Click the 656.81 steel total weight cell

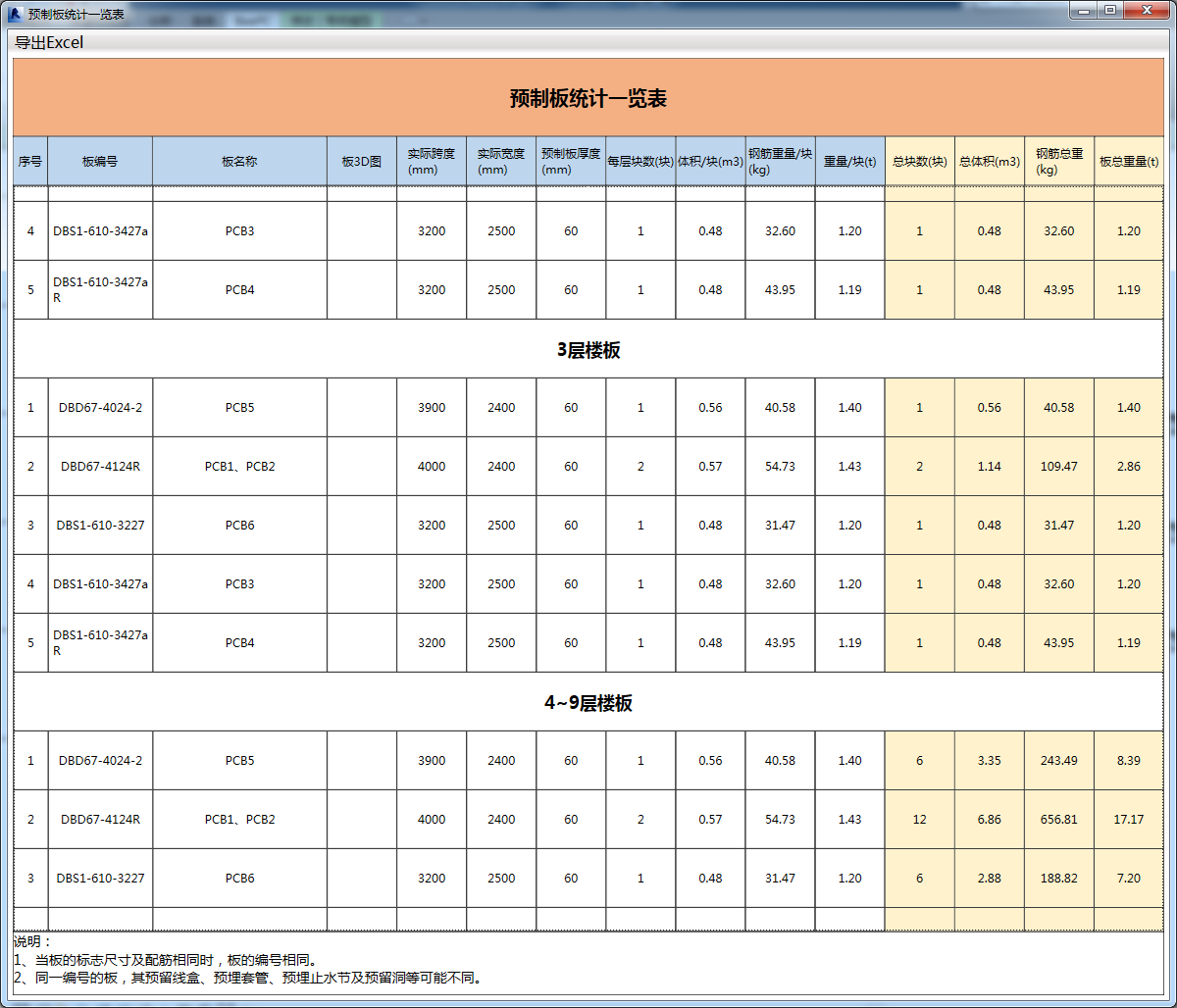click(x=1059, y=820)
